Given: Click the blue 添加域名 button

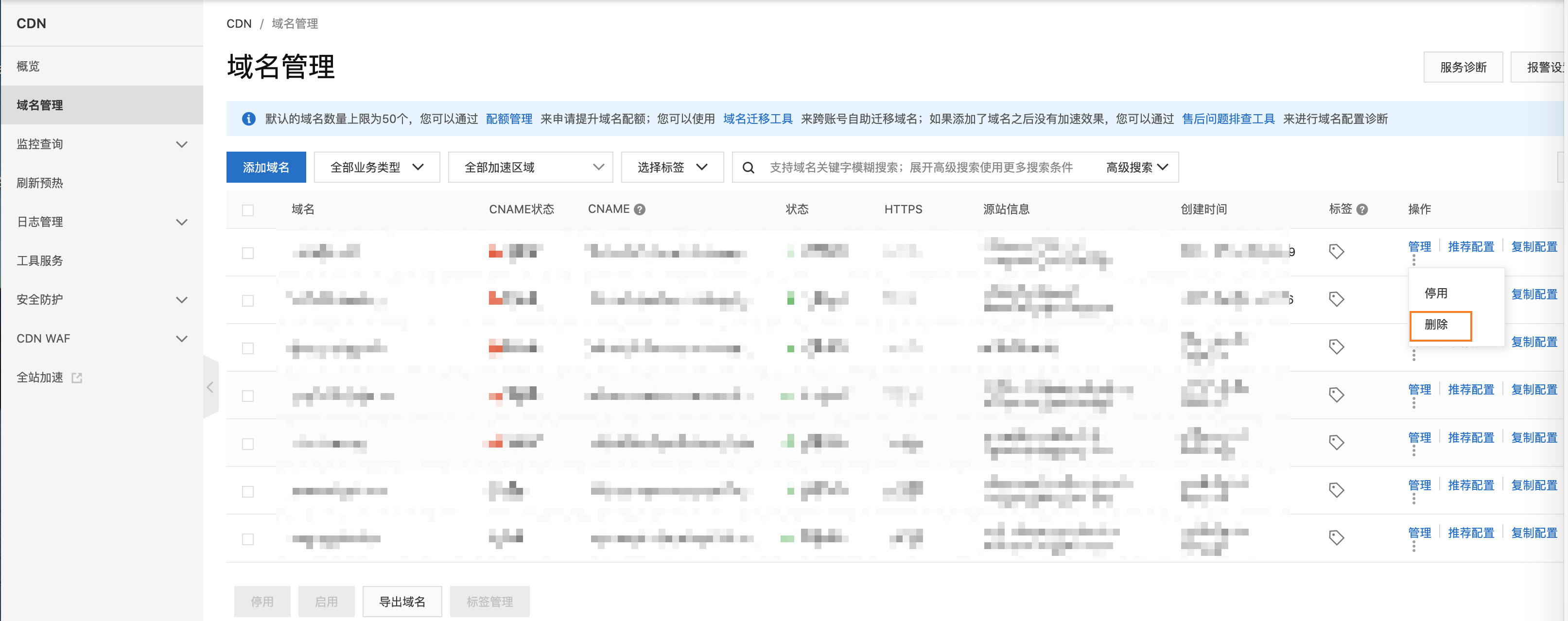Looking at the screenshot, I should click(x=266, y=168).
